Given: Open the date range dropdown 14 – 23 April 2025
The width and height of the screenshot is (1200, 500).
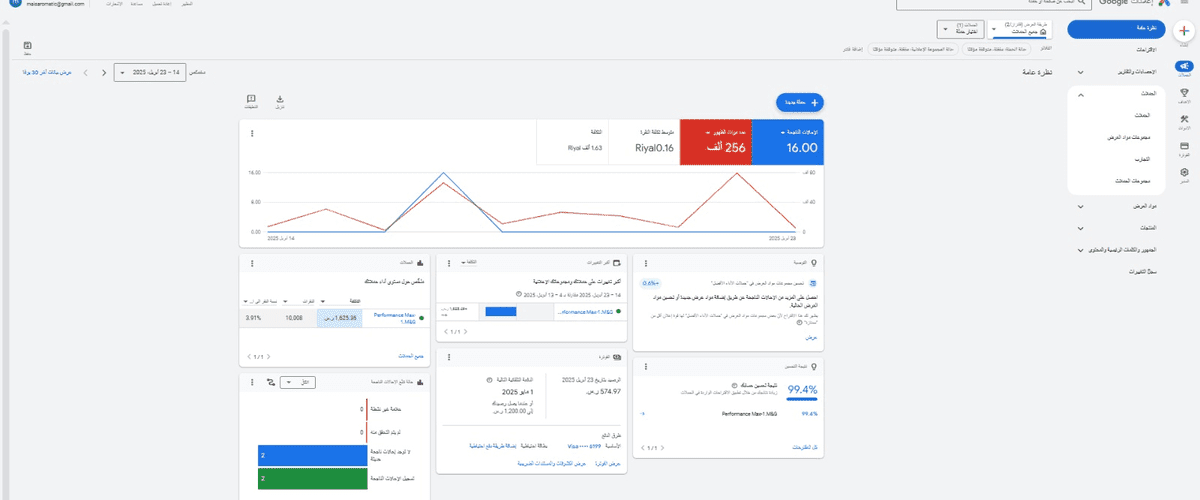Looking at the screenshot, I should 150,72.
